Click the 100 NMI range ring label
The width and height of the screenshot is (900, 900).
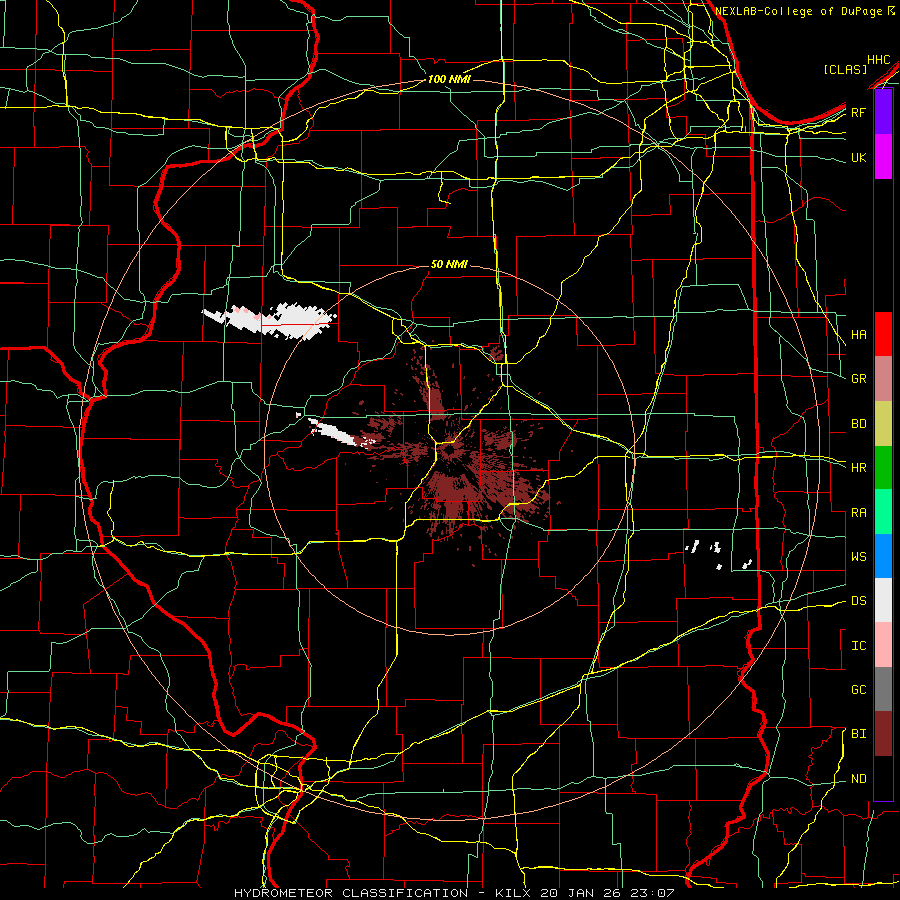pyautogui.click(x=449, y=79)
